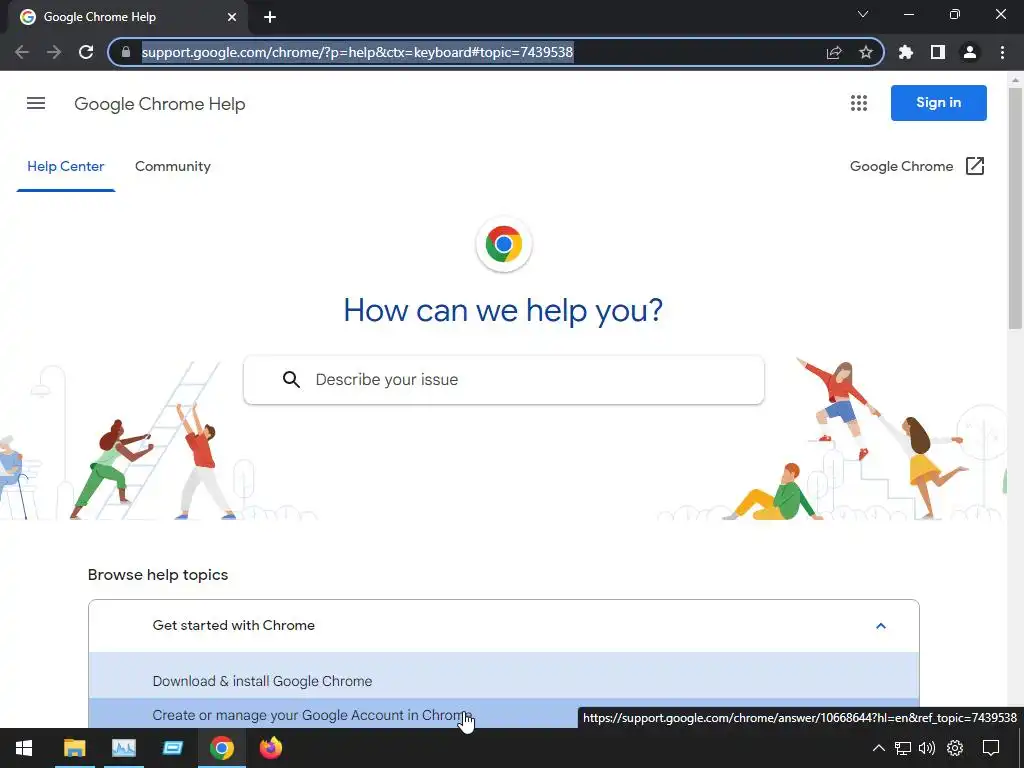The height and width of the screenshot is (768, 1024).
Task: Click the page vertical scrollbar thumb
Action: point(1015,208)
